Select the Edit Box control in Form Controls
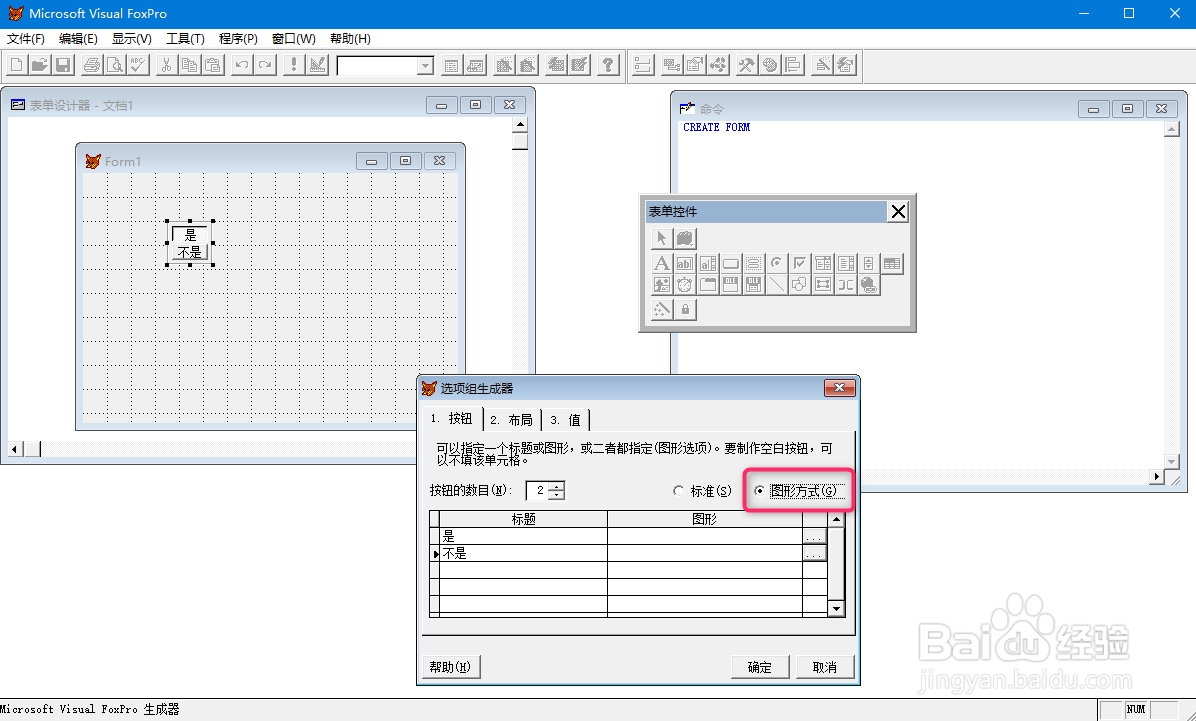This screenshot has width=1196, height=721. click(x=707, y=263)
